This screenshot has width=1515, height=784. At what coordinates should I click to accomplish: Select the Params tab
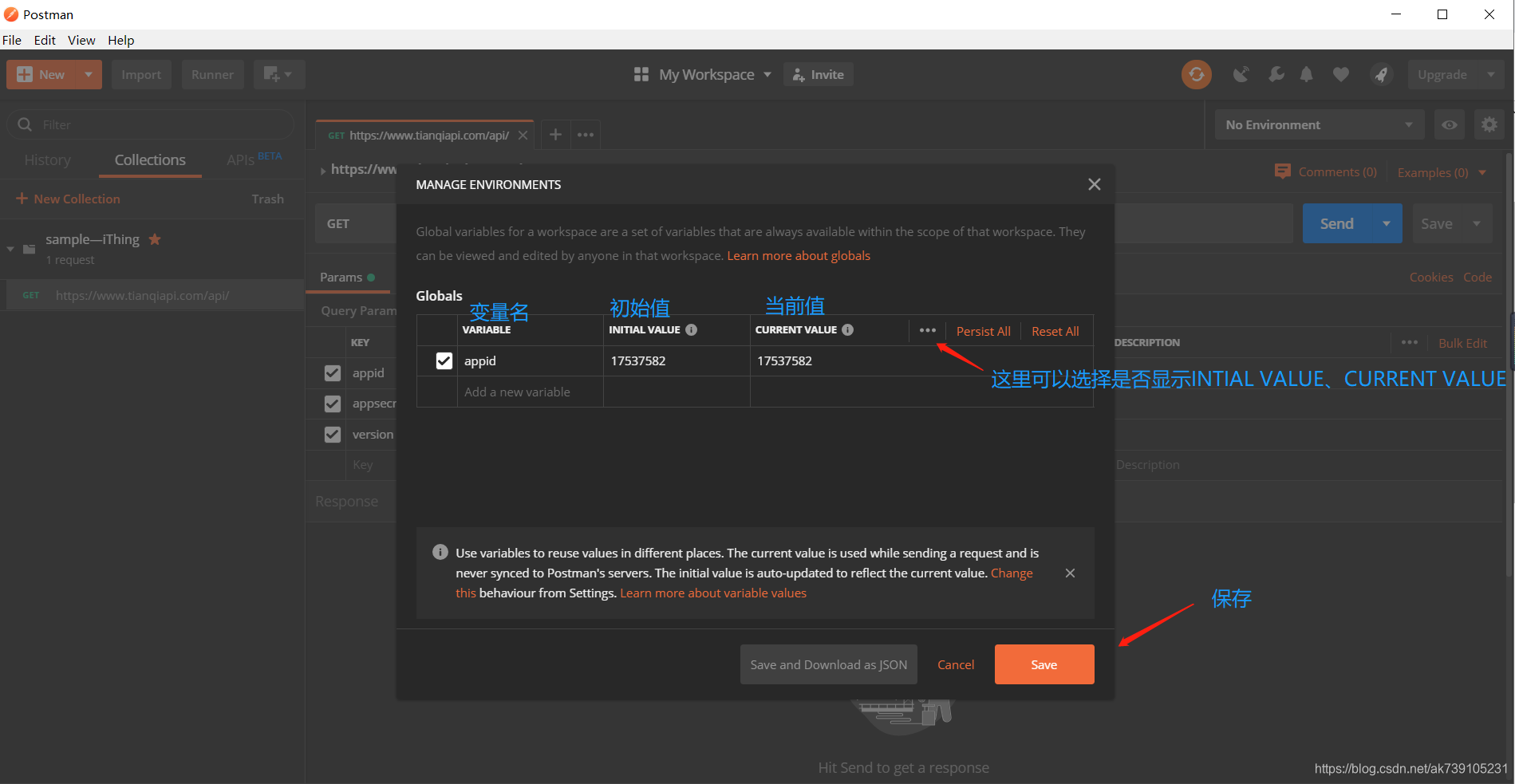pos(347,278)
